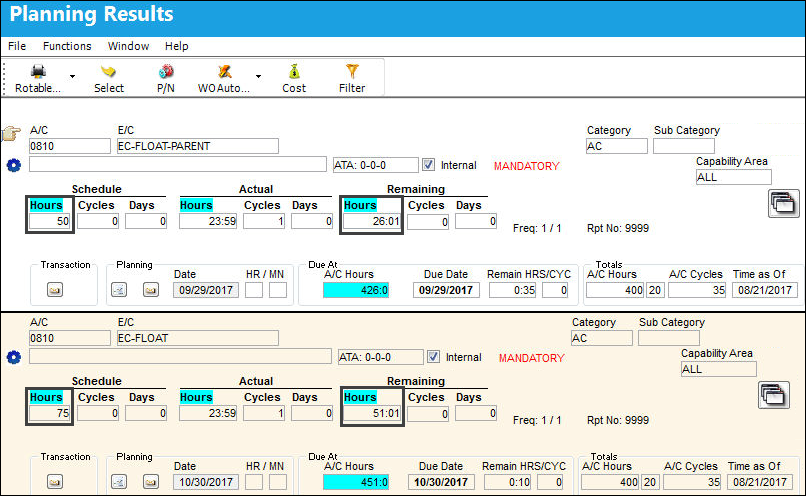Screen dimensions: 806x496
Task: Click the pointing hand record selector icon
Action: click(x=11, y=134)
